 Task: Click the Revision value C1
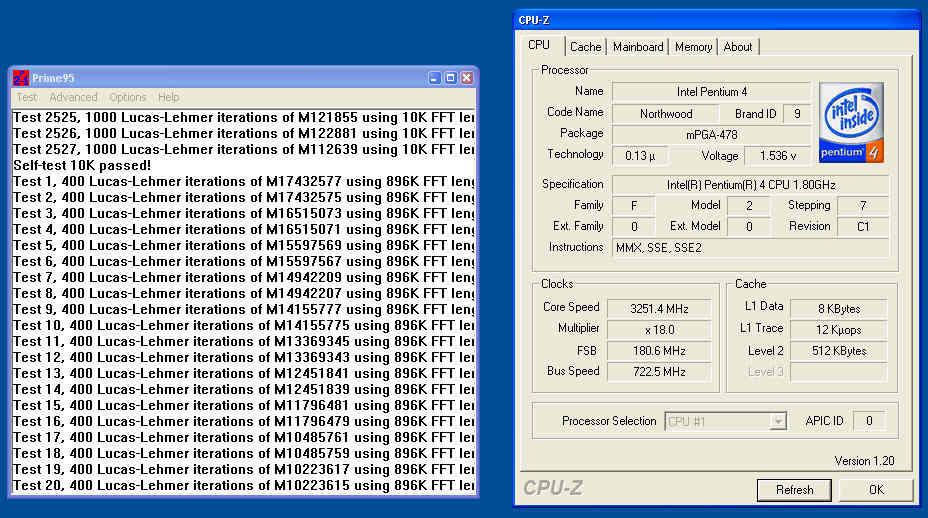(x=863, y=227)
